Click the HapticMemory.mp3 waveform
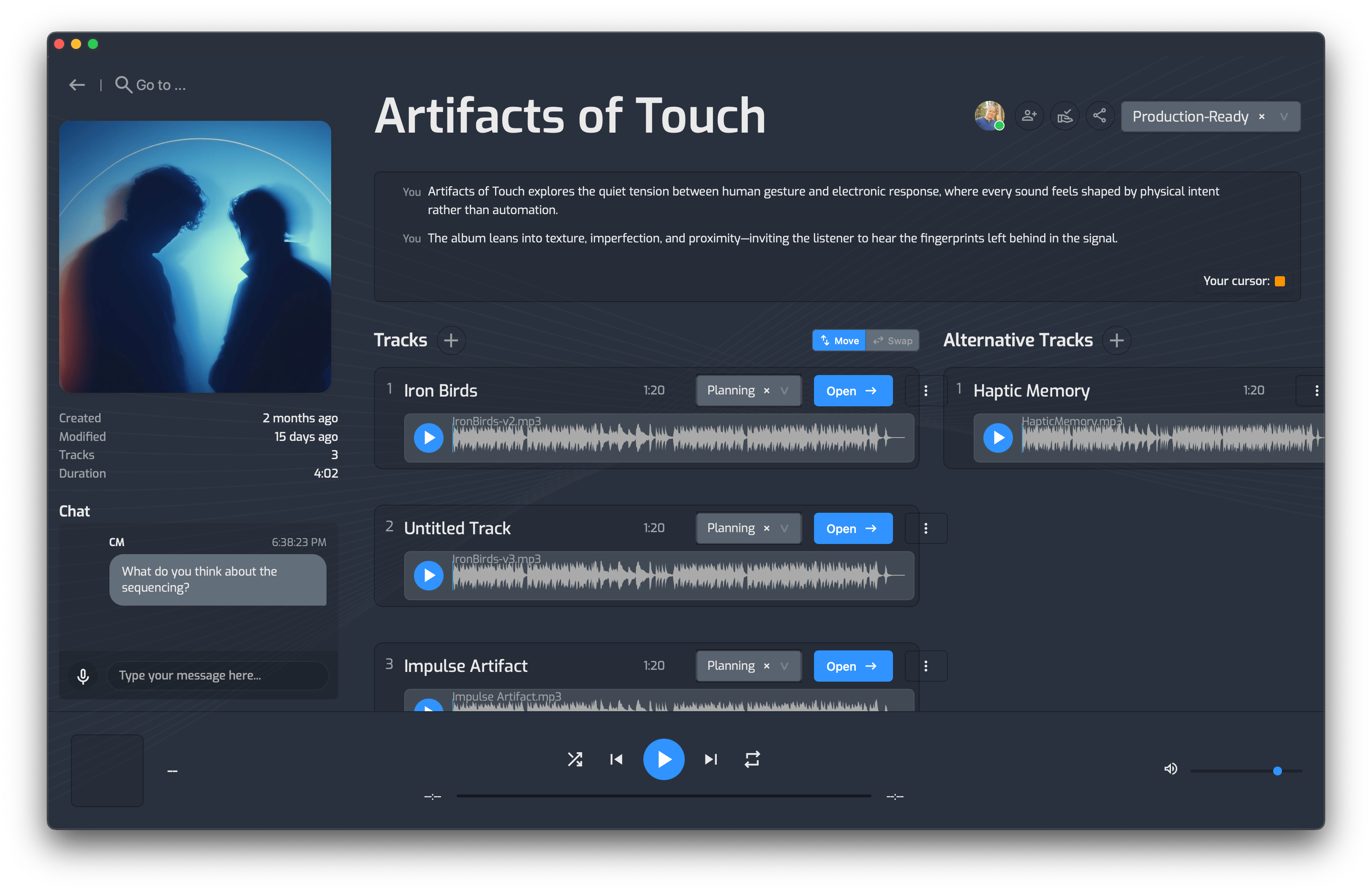 (1173, 438)
